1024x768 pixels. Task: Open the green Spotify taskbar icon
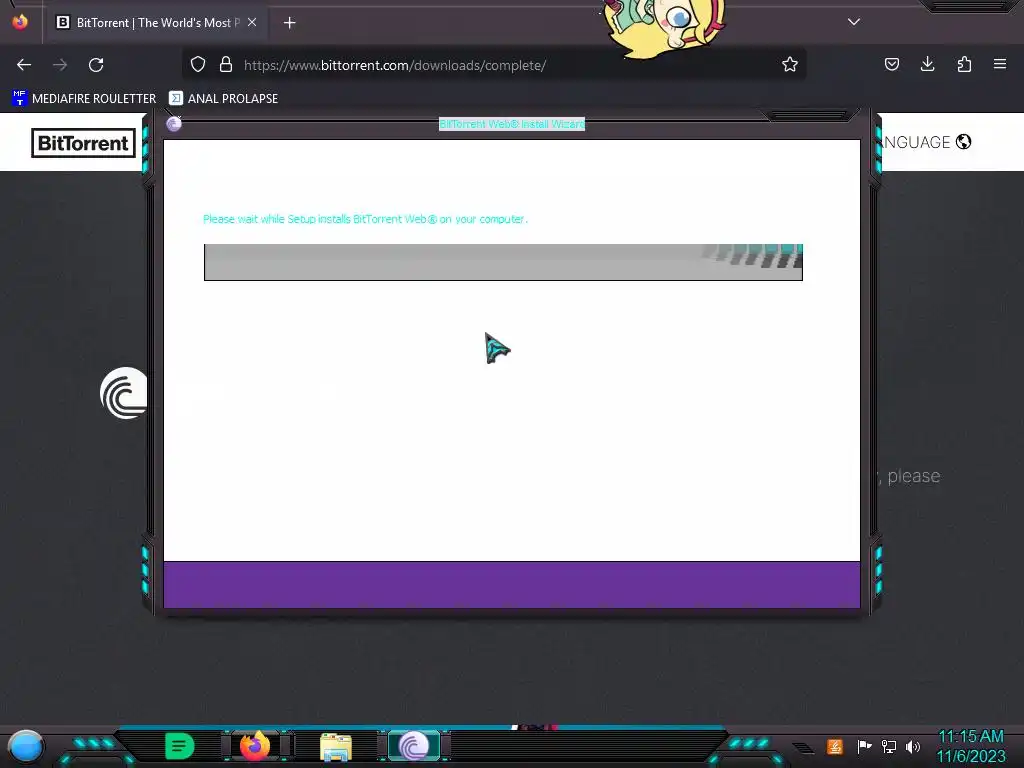(180, 746)
